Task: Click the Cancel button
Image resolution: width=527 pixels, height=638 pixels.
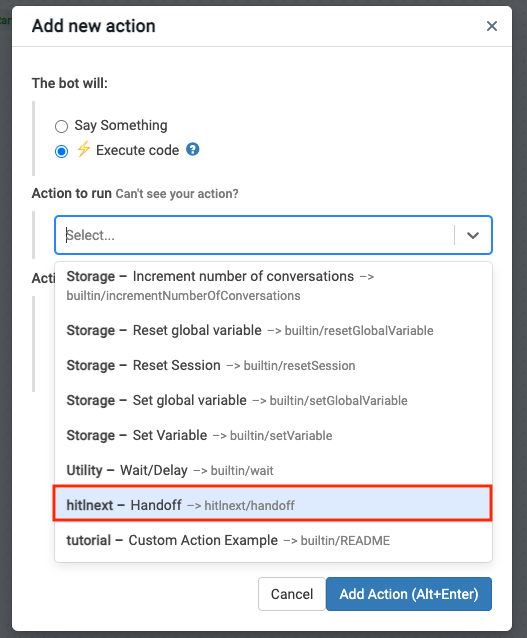Action: 292,594
